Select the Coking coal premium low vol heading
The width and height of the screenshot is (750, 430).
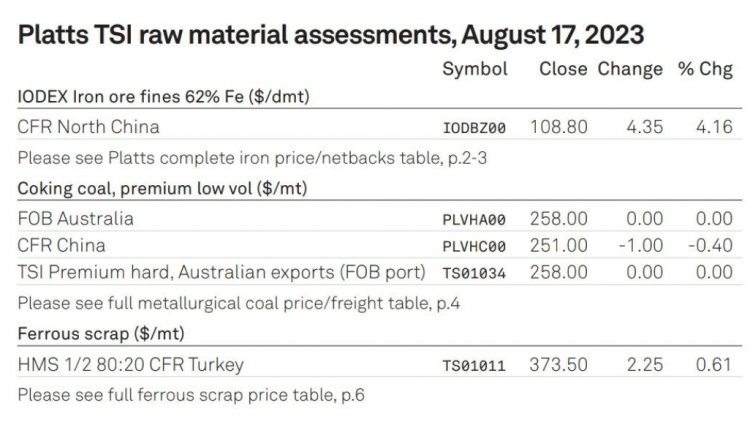162,189
